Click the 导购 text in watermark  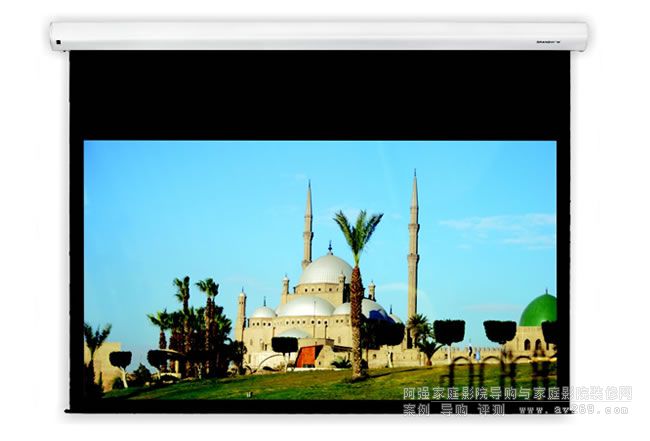(454, 409)
